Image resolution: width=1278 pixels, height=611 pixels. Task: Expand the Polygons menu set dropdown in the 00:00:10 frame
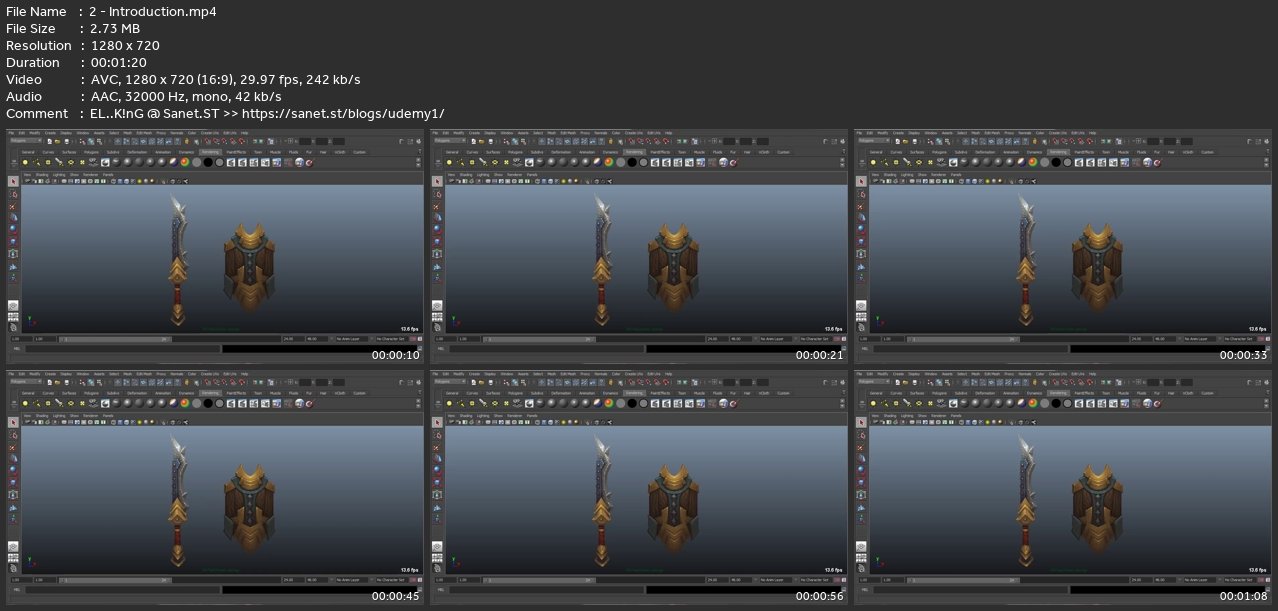coord(25,140)
